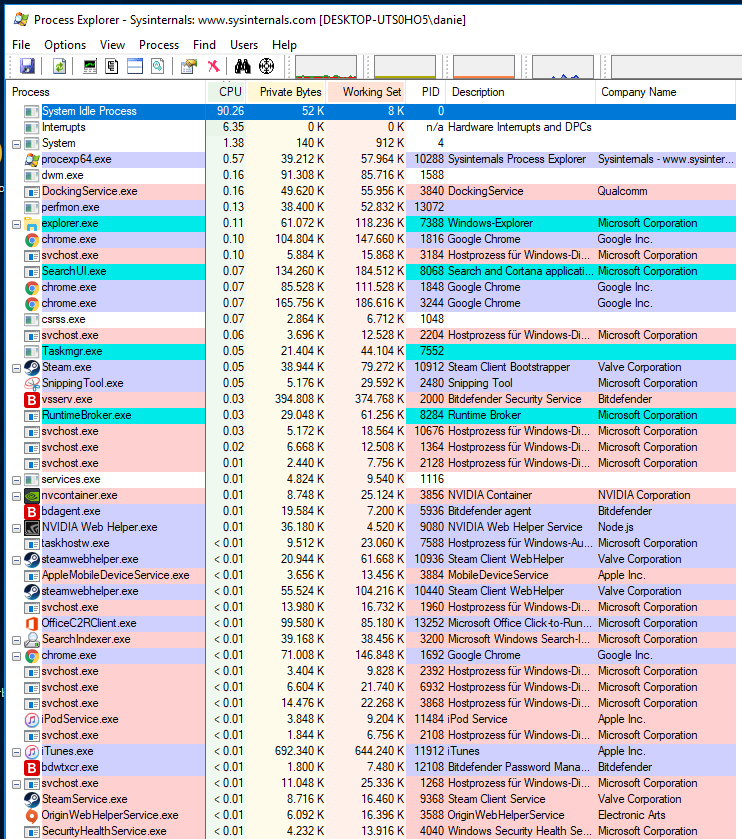The width and height of the screenshot is (742, 839).
Task: Collapse chrome.exe PID 1692 tree node
Action: [x=17, y=656]
